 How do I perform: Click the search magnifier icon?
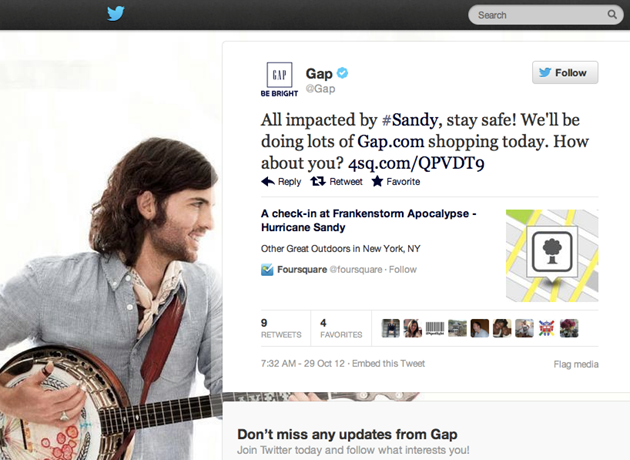point(612,14)
